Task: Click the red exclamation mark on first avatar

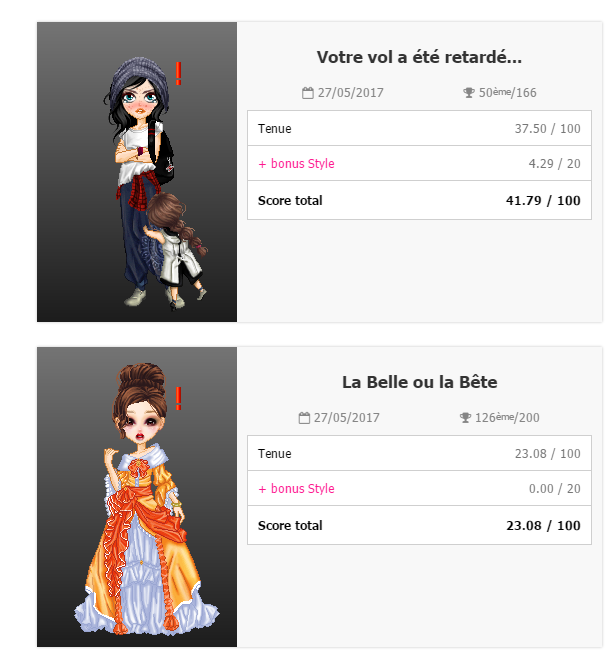Action: click(x=179, y=73)
